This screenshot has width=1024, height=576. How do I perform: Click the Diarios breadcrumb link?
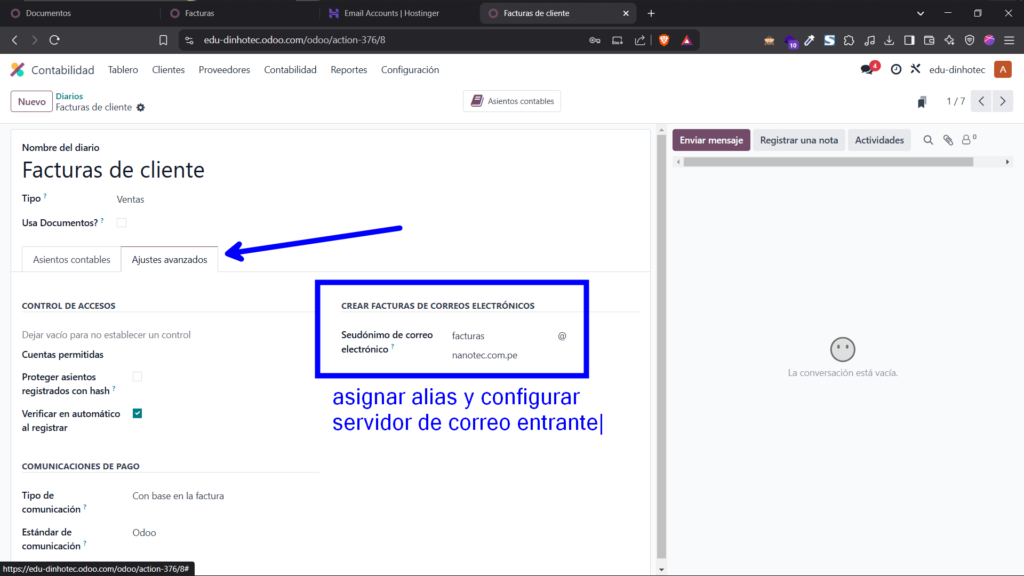[x=69, y=96]
